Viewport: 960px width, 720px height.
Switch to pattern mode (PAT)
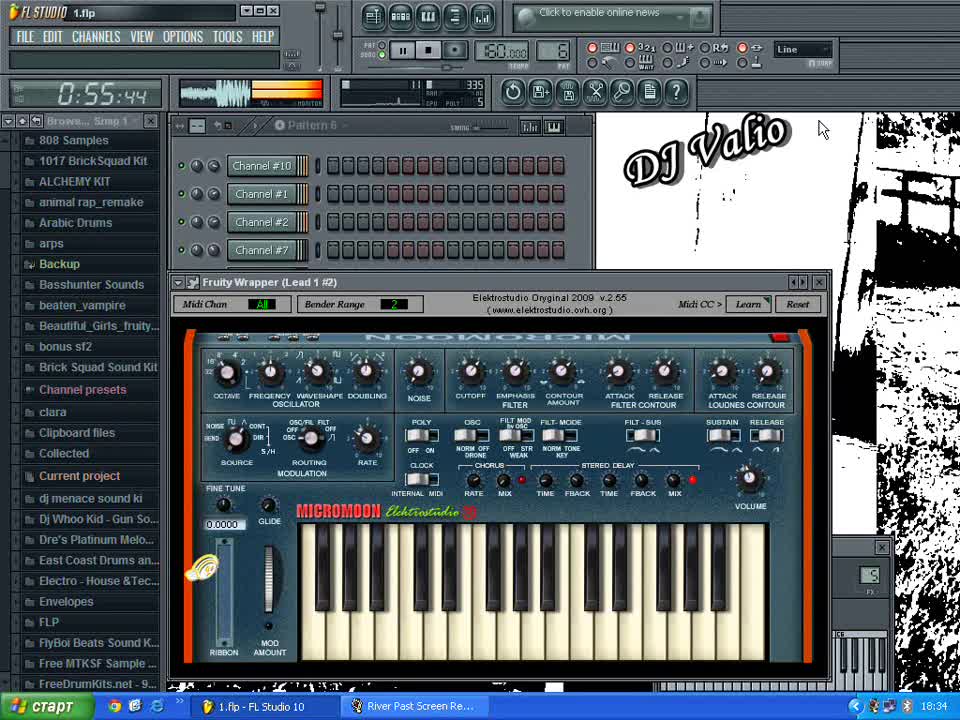382,45
